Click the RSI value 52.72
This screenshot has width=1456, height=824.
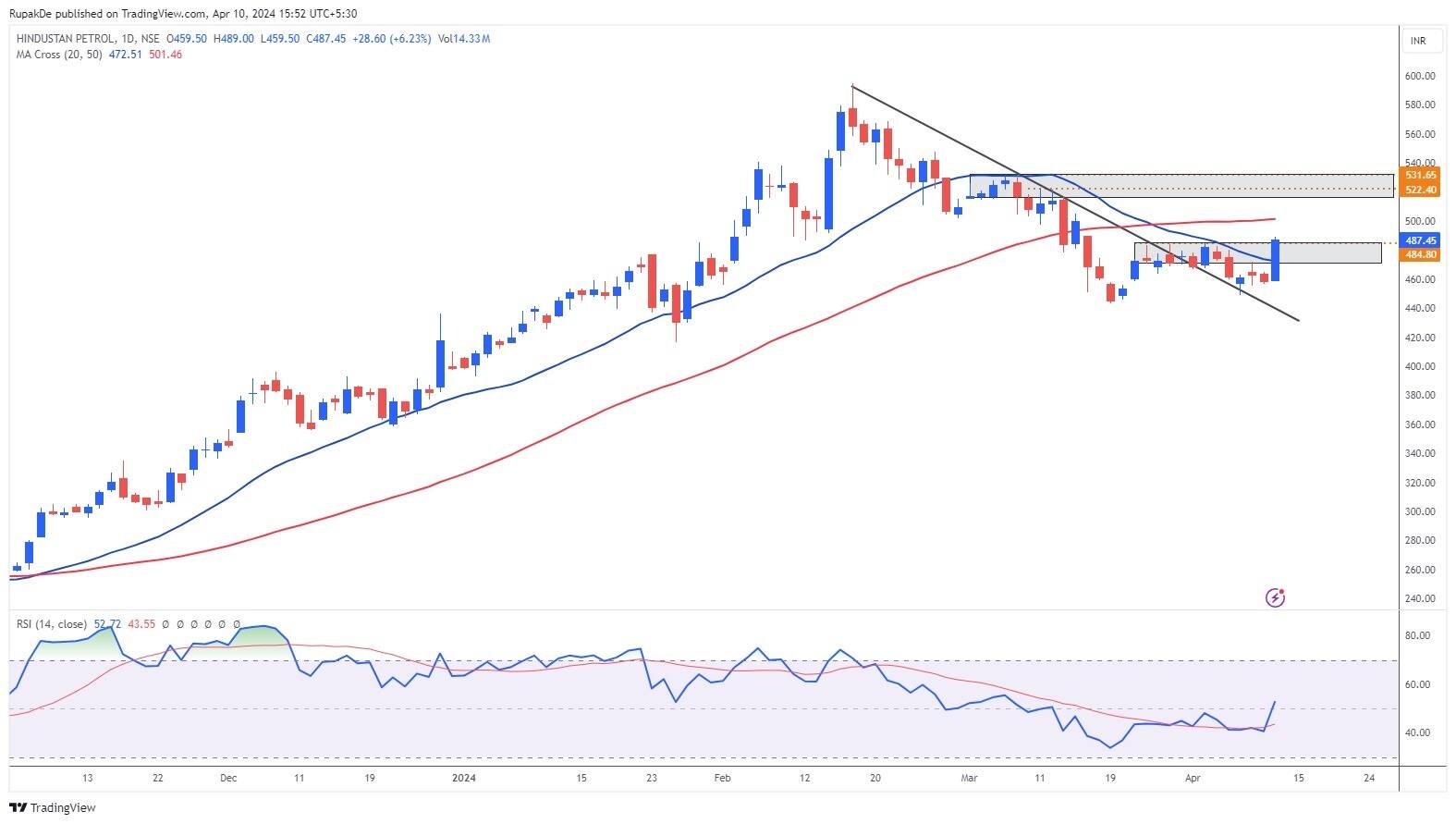tap(108, 624)
